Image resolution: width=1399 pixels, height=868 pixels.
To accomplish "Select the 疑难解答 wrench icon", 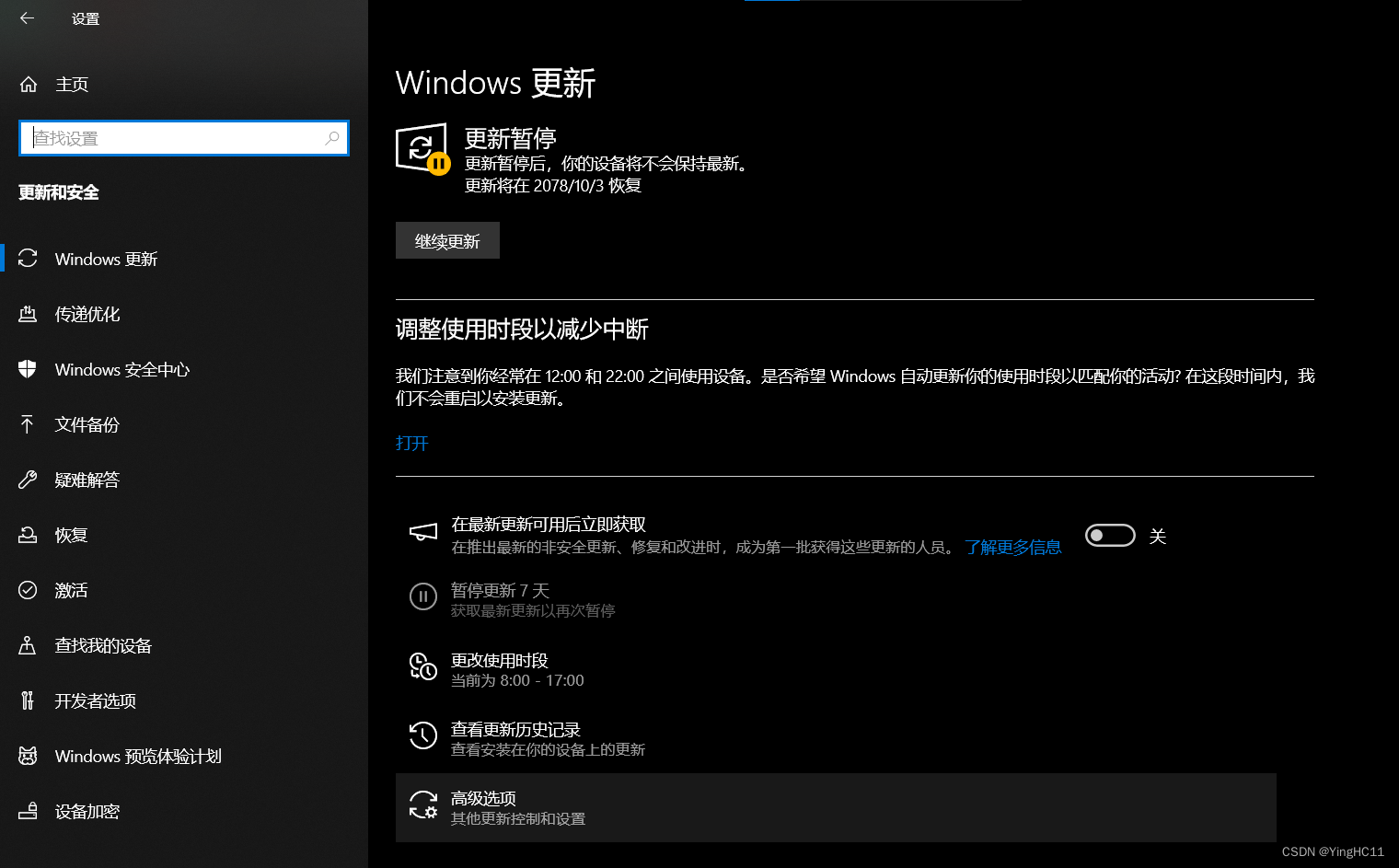I will (x=28, y=480).
